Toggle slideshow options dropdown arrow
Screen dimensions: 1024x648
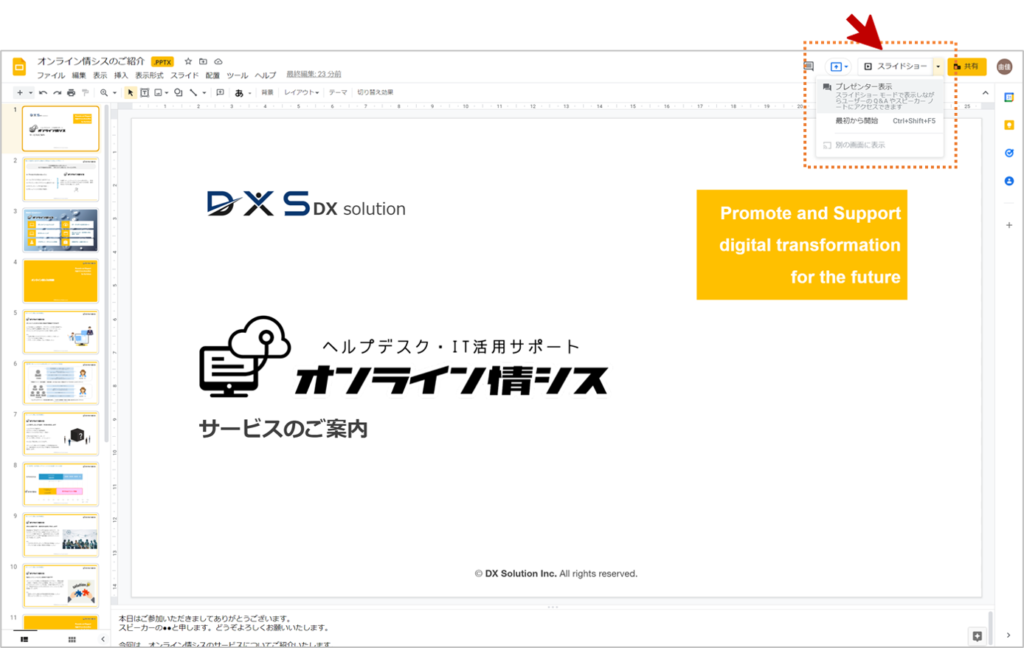(x=938, y=67)
